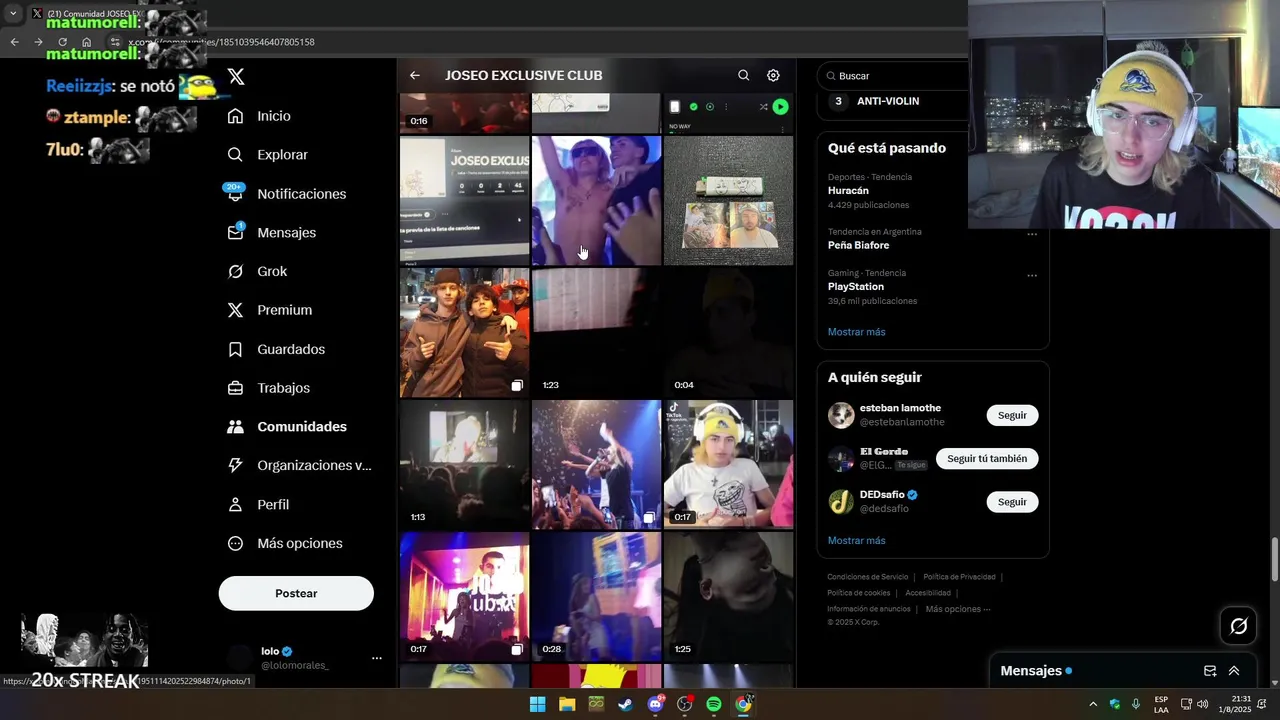Open the Premium X icon

click(235, 310)
